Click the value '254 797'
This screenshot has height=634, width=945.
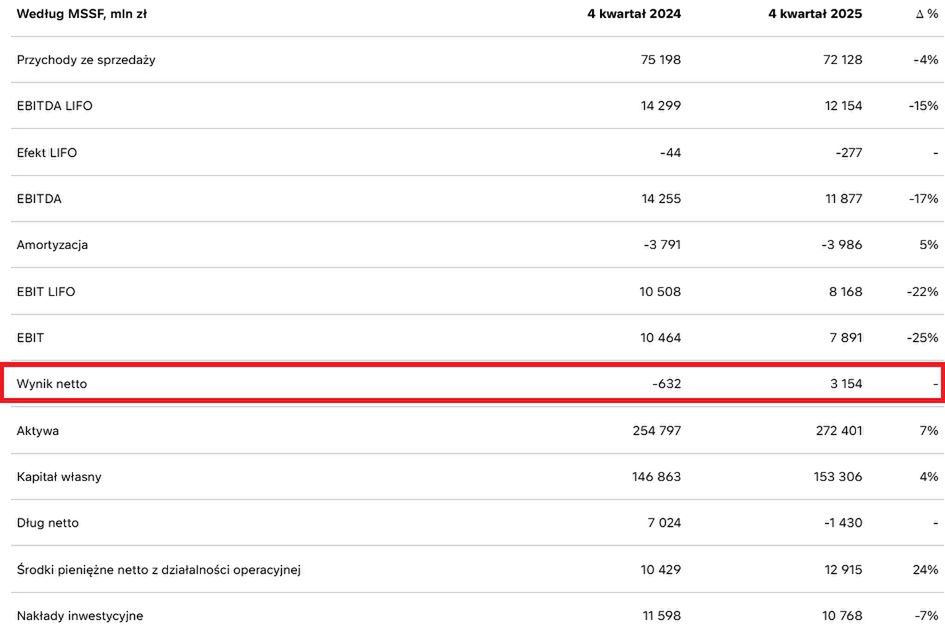tap(657, 431)
